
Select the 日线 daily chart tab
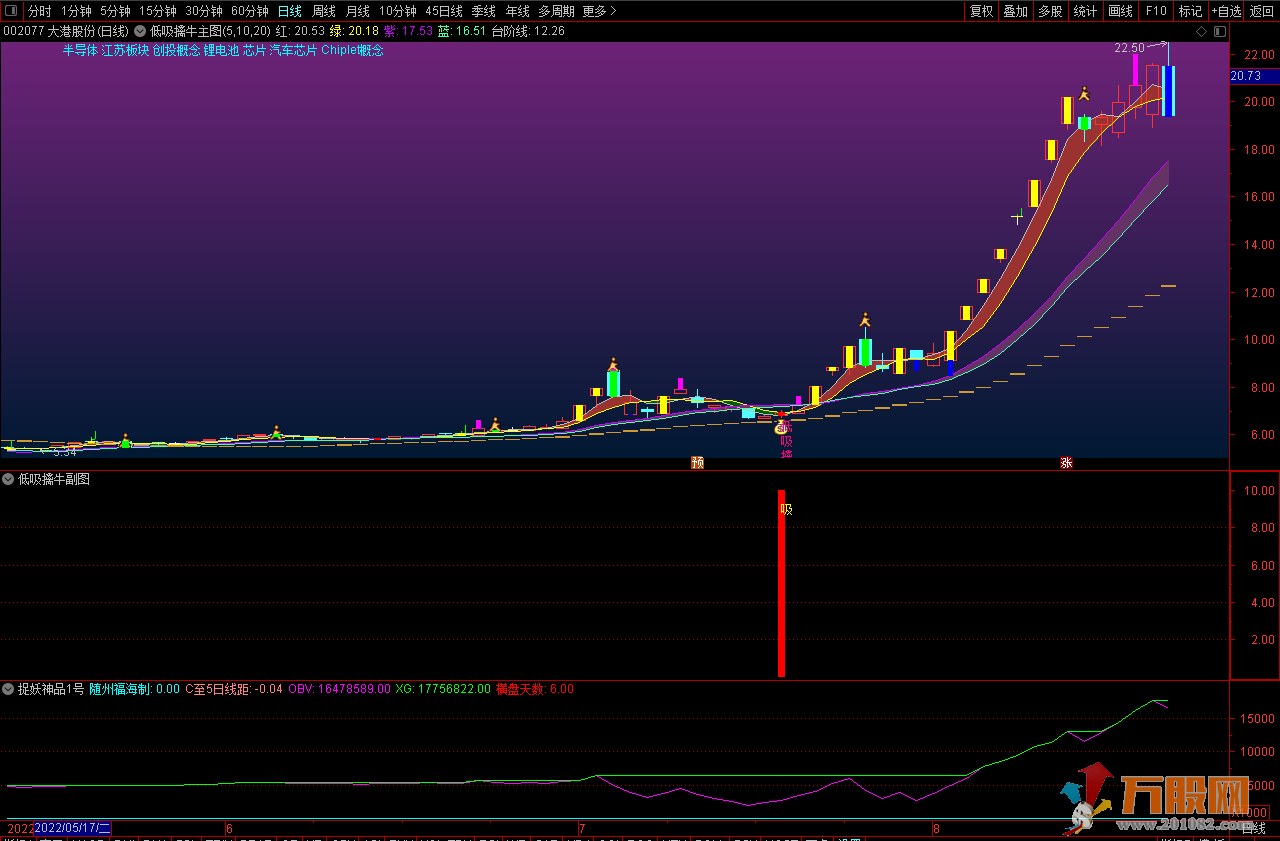(289, 11)
